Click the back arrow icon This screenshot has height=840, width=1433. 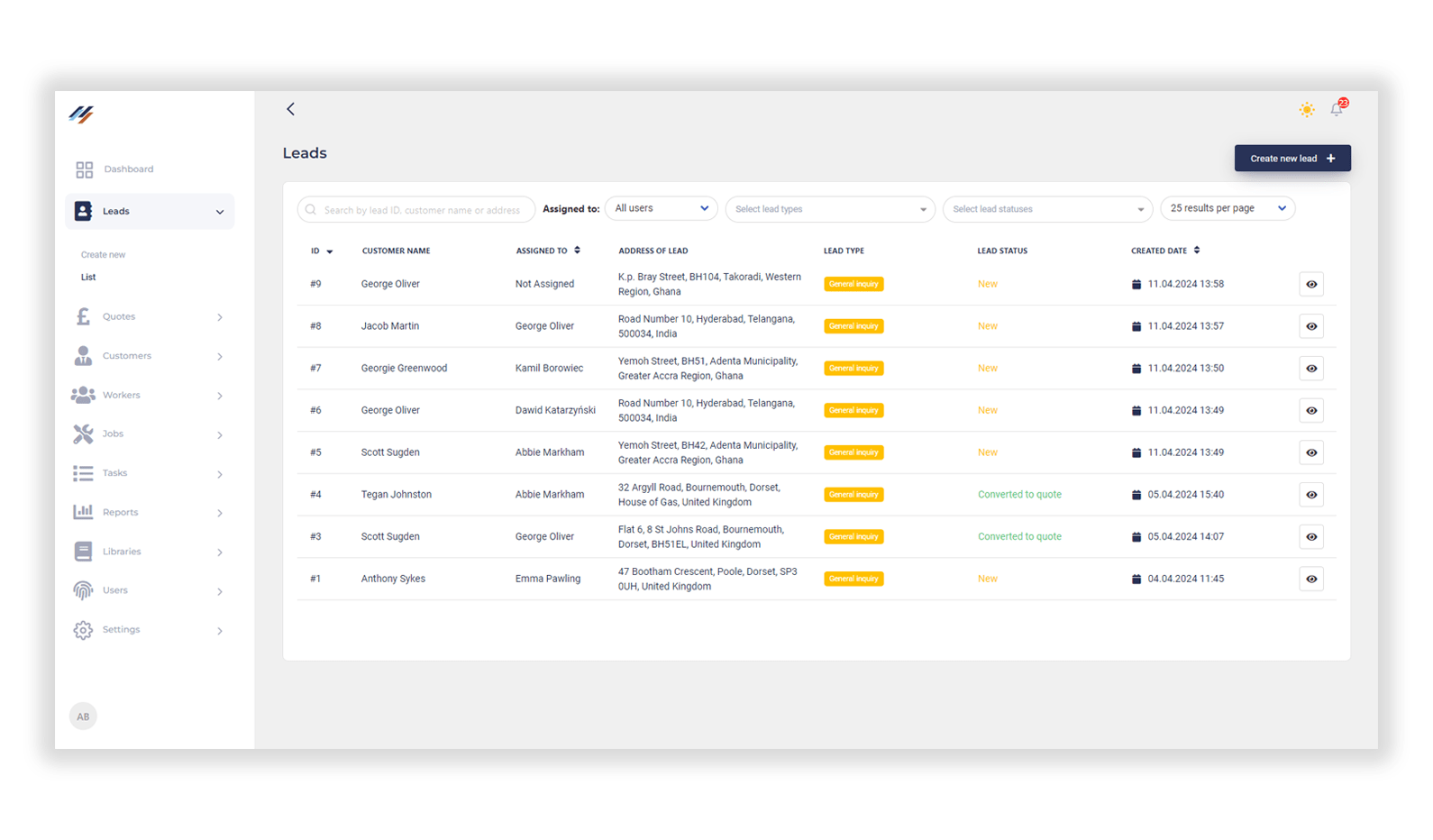click(290, 109)
